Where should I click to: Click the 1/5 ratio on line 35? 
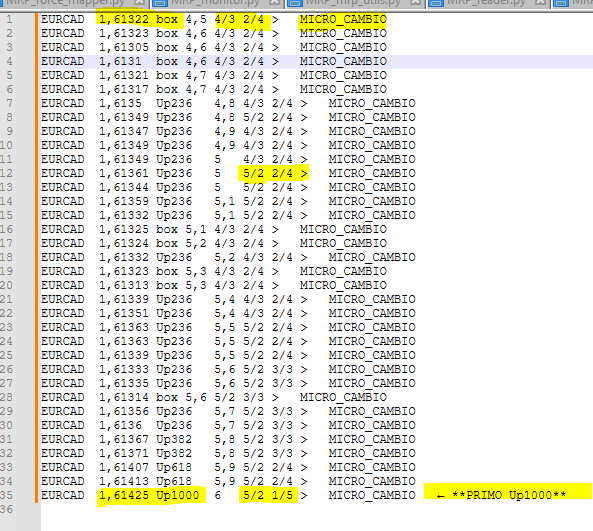pos(282,495)
